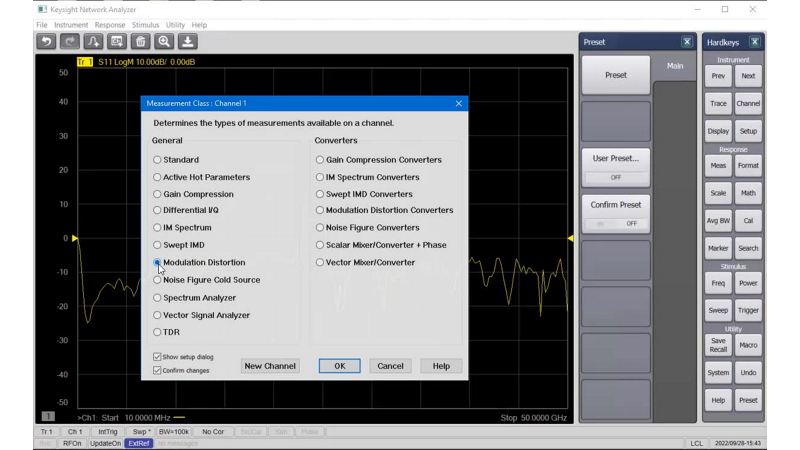
Task: Choose Noise Figure Converters
Action: coord(320,228)
